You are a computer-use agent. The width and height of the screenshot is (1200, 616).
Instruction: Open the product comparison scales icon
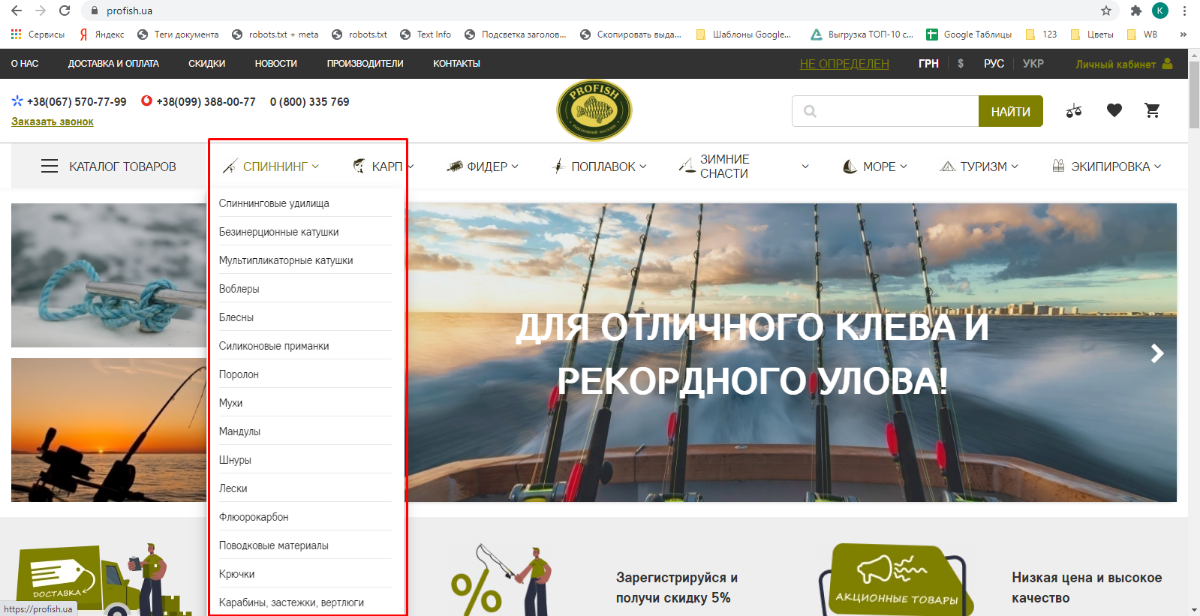click(1074, 111)
